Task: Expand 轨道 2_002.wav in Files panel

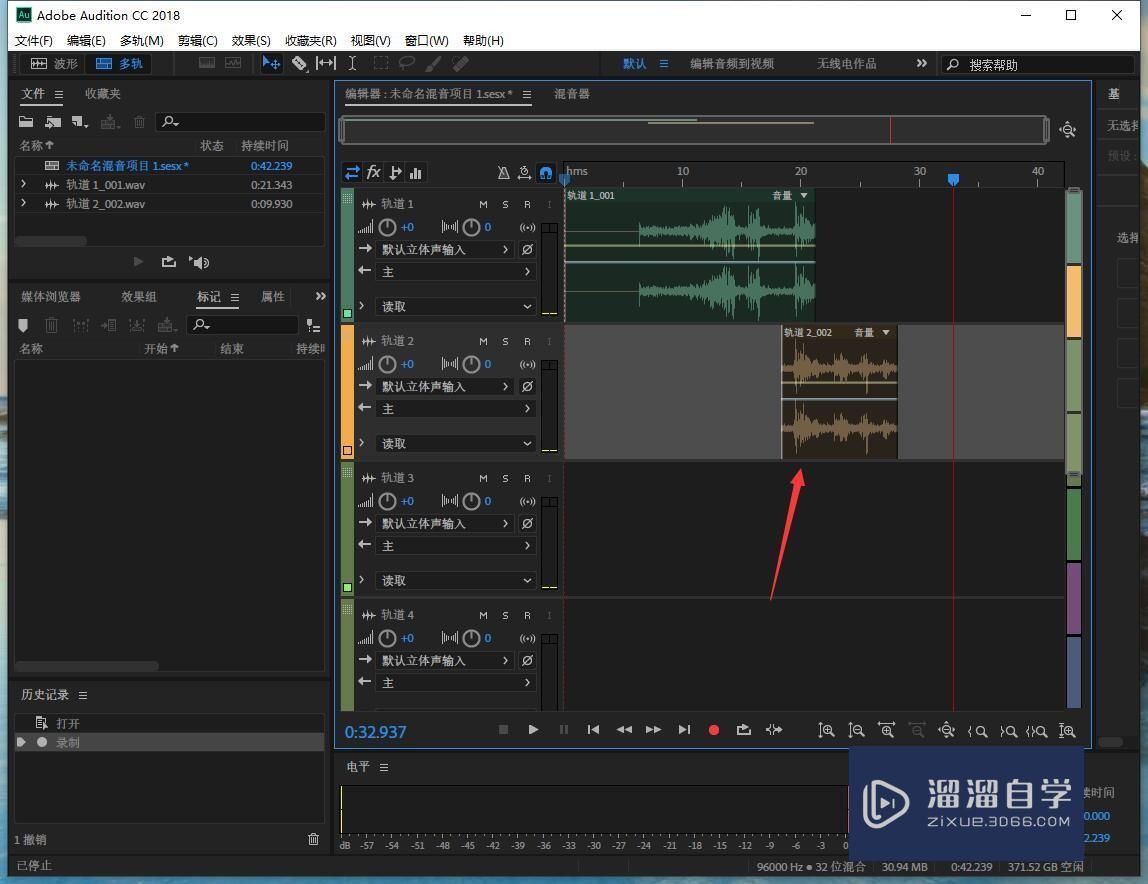Action: (x=23, y=204)
